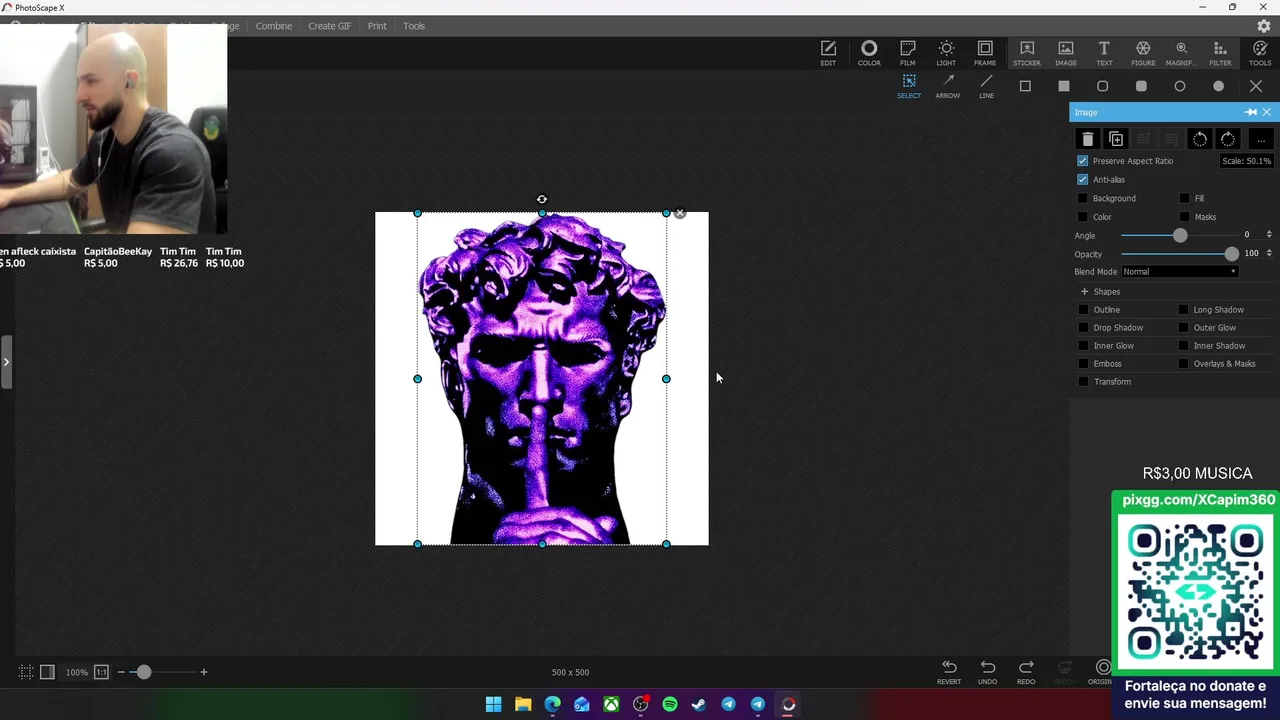Open PhotoScape settings gear
Image resolution: width=1280 pixels, height=720 pixels.
[1264, 26]
